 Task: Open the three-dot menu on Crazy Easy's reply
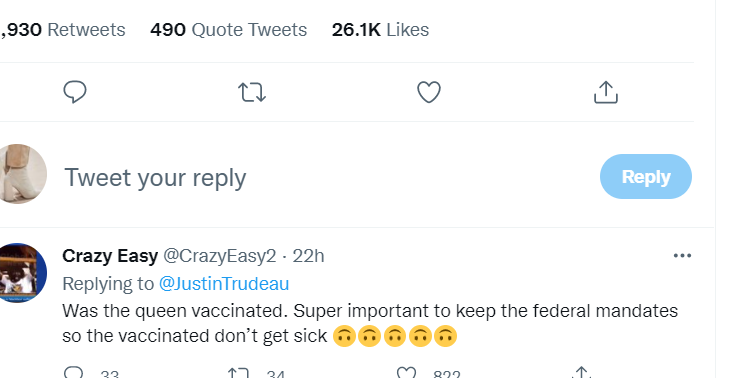click(x=682, y=255)
